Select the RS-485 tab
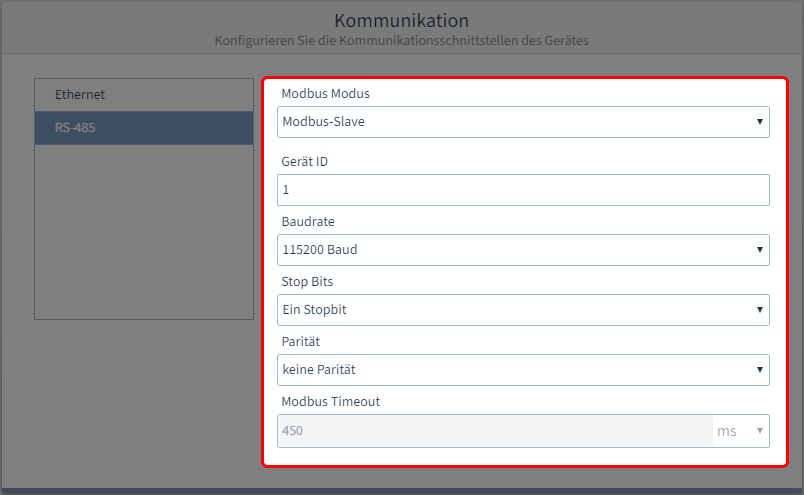Viewport: 804px width, 495px height. (144, 128)
